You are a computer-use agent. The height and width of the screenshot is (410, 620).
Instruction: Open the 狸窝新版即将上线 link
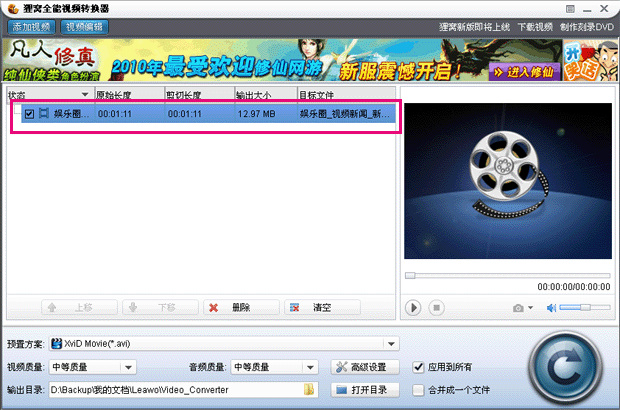coord(474,27)
